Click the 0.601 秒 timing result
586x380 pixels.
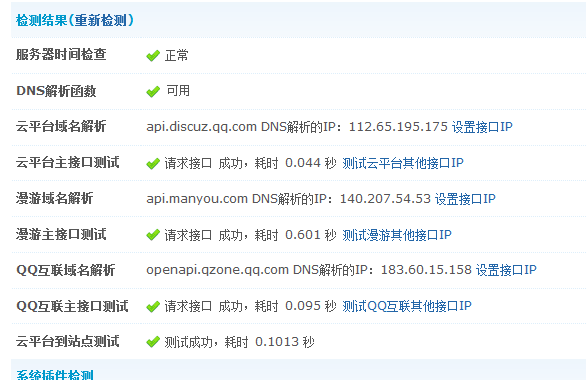311,235
